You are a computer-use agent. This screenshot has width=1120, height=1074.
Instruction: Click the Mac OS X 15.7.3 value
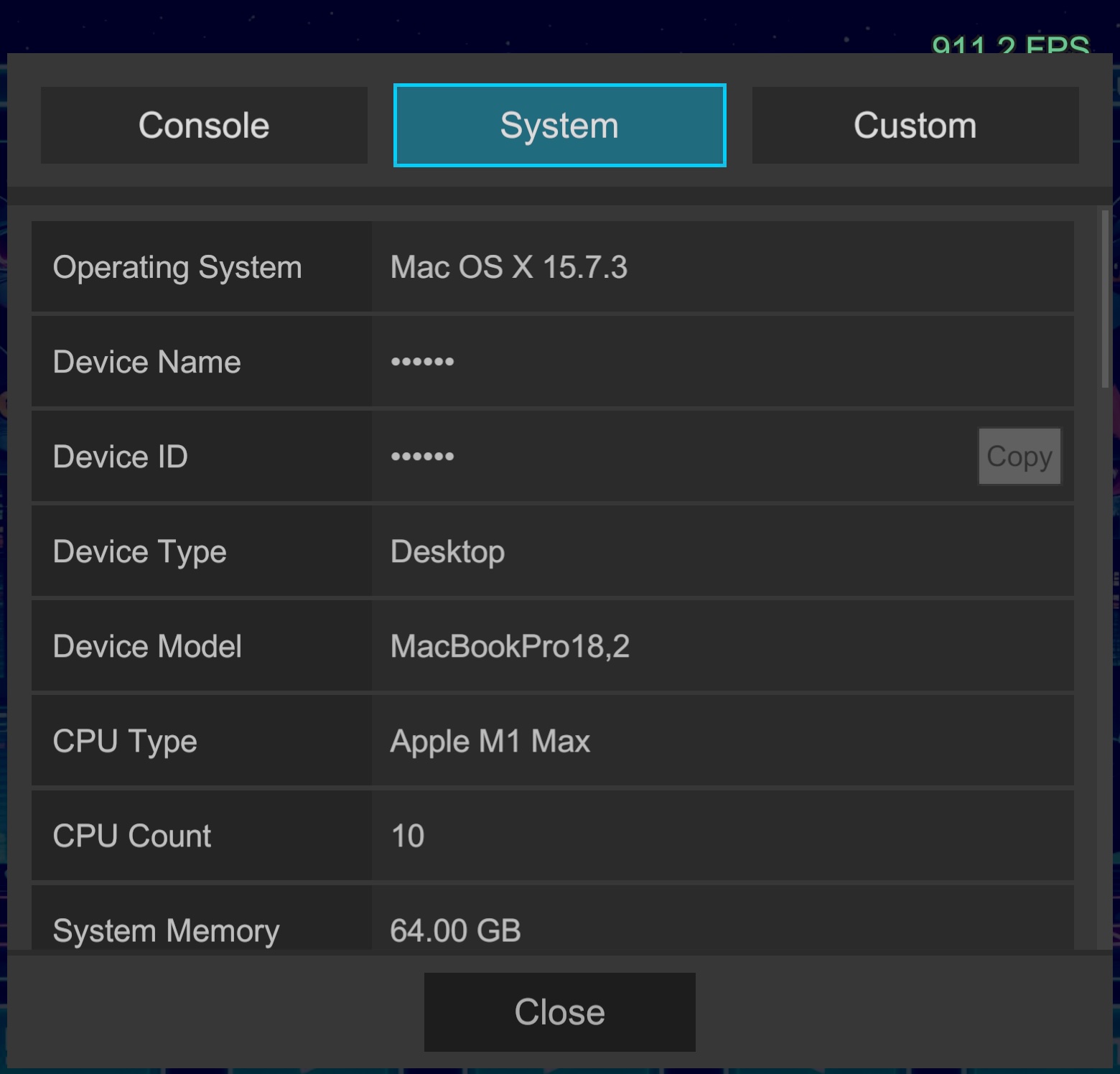(508, 267)
